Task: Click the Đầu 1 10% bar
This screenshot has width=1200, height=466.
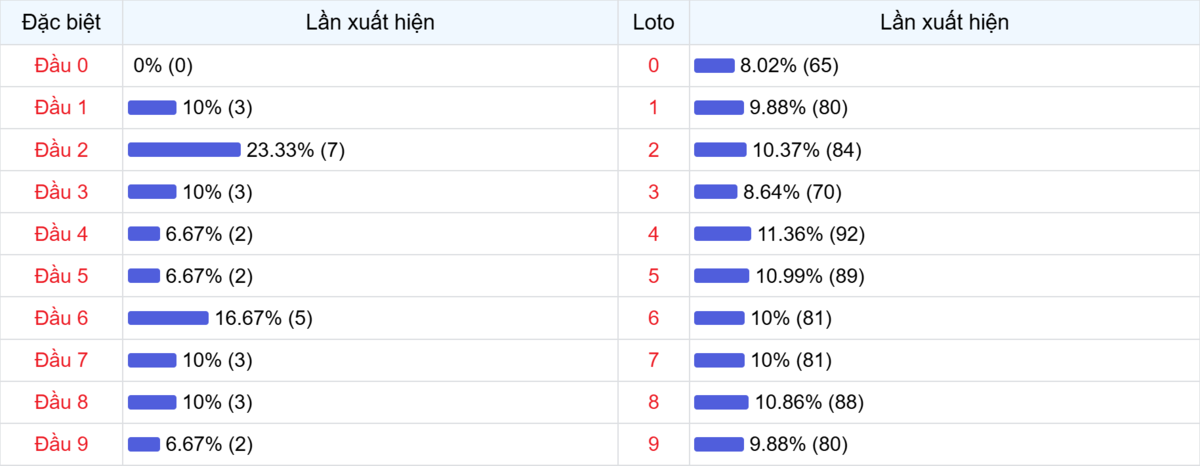Action: click(x=152, y=108)
